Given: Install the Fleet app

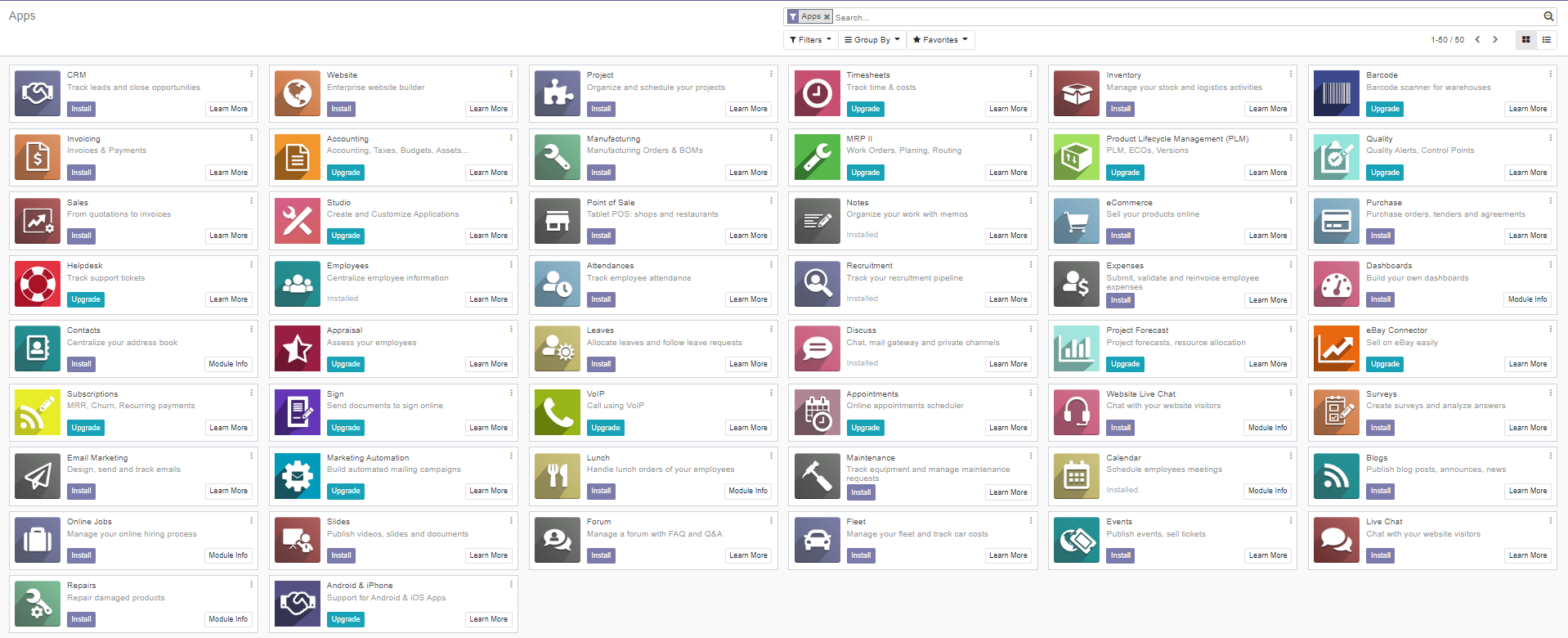Looking at the screenshot, I should (x=861, y=555).
